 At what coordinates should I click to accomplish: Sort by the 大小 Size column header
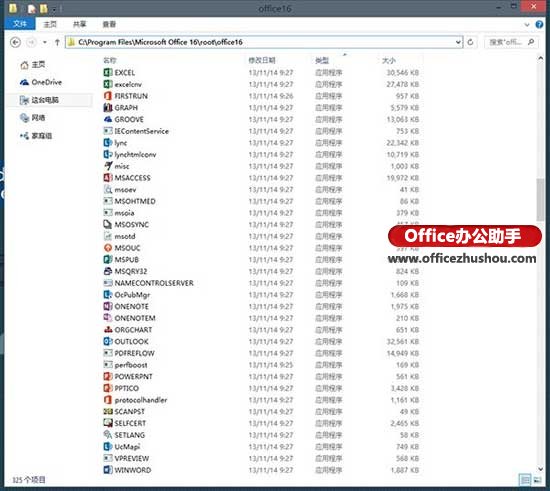click(x=389, y=60)
